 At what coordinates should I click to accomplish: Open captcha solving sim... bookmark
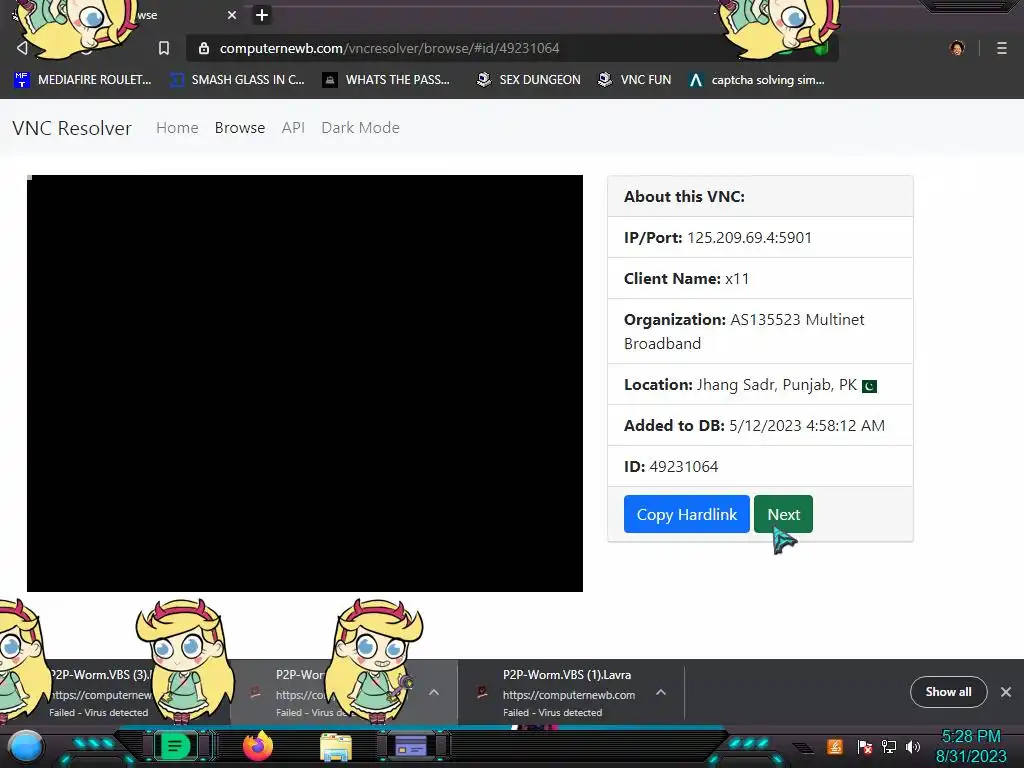point(757,80)
